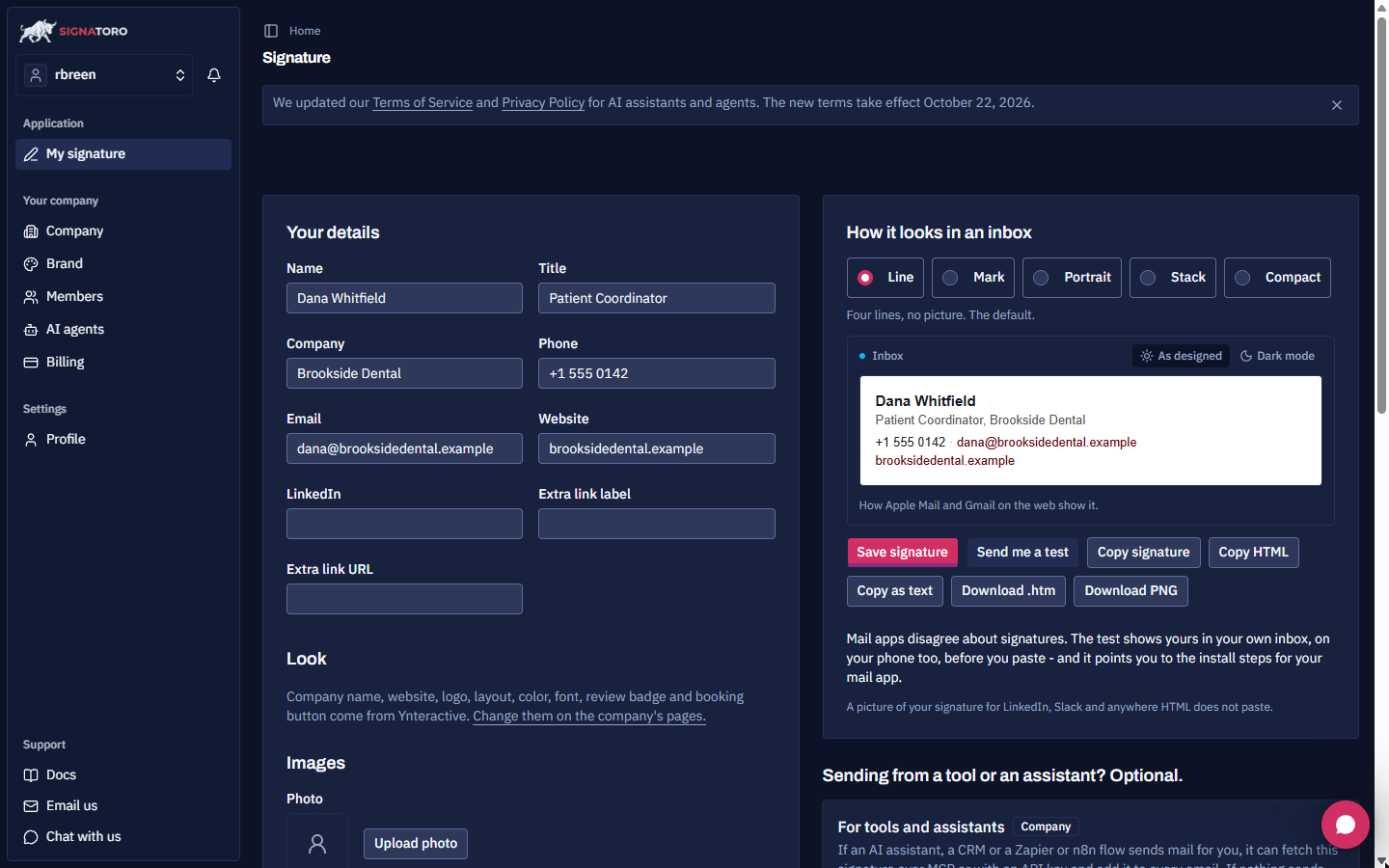Click the photo placeholder avatar
This screenshot has height=868, width=1389.
pyautogui.click(x=317, y=842)
